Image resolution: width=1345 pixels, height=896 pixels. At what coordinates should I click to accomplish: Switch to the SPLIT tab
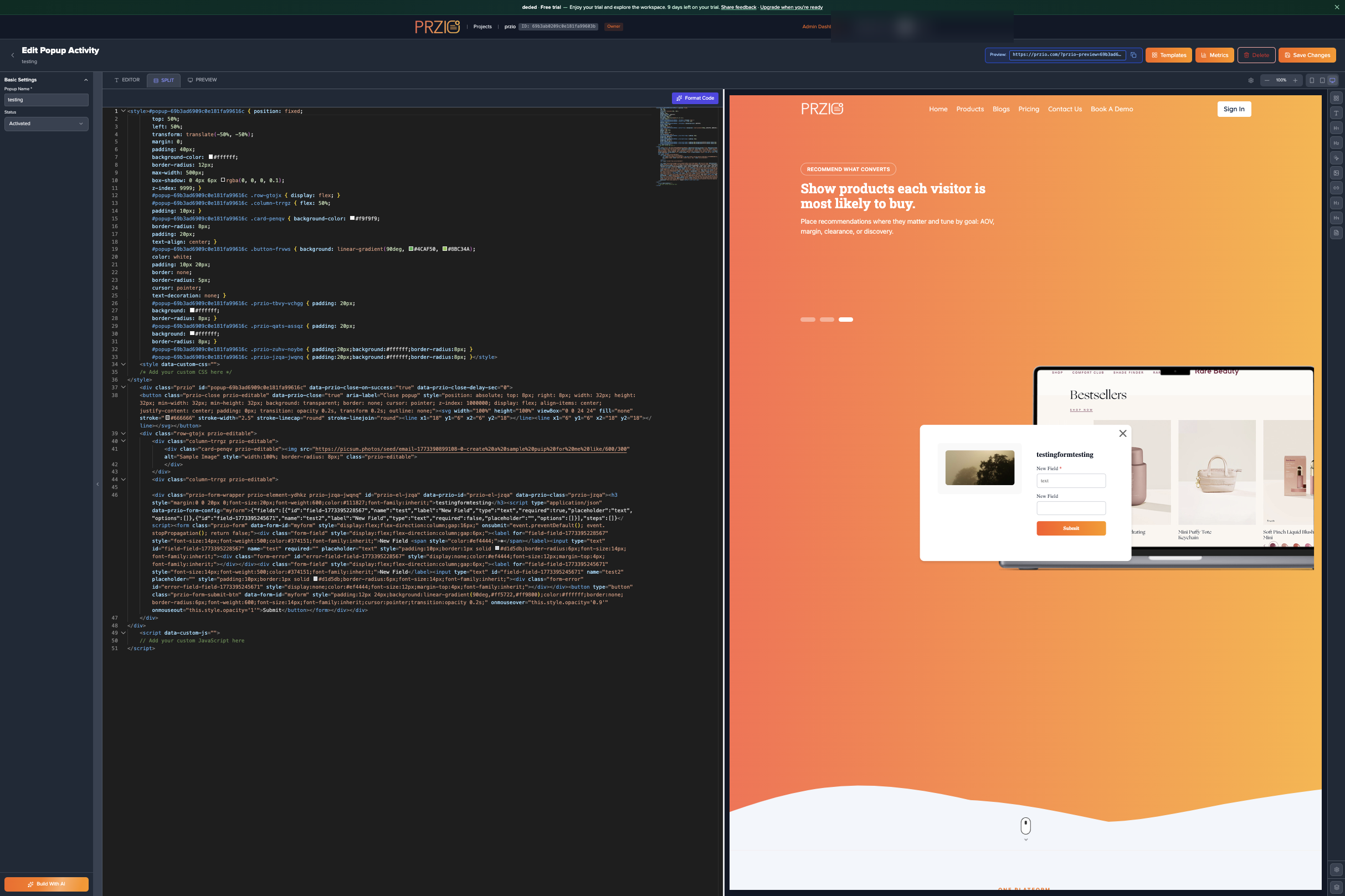pos(163,80)
